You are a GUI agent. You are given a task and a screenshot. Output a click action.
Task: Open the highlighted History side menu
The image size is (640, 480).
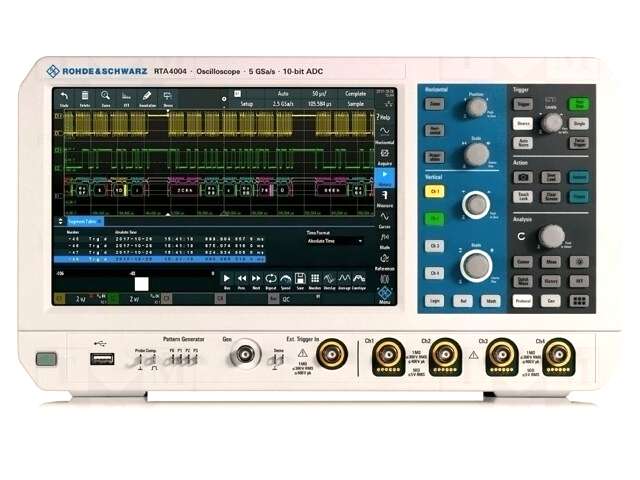coord(384,178)
